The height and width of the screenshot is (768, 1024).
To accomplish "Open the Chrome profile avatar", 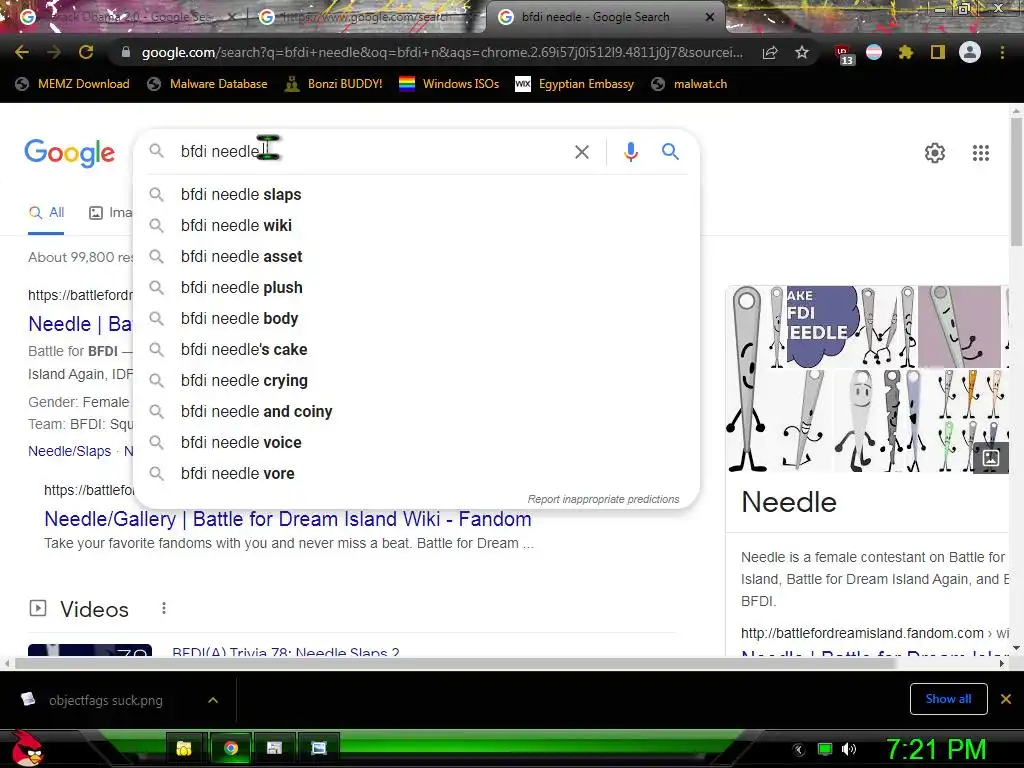I will point(970,52).
